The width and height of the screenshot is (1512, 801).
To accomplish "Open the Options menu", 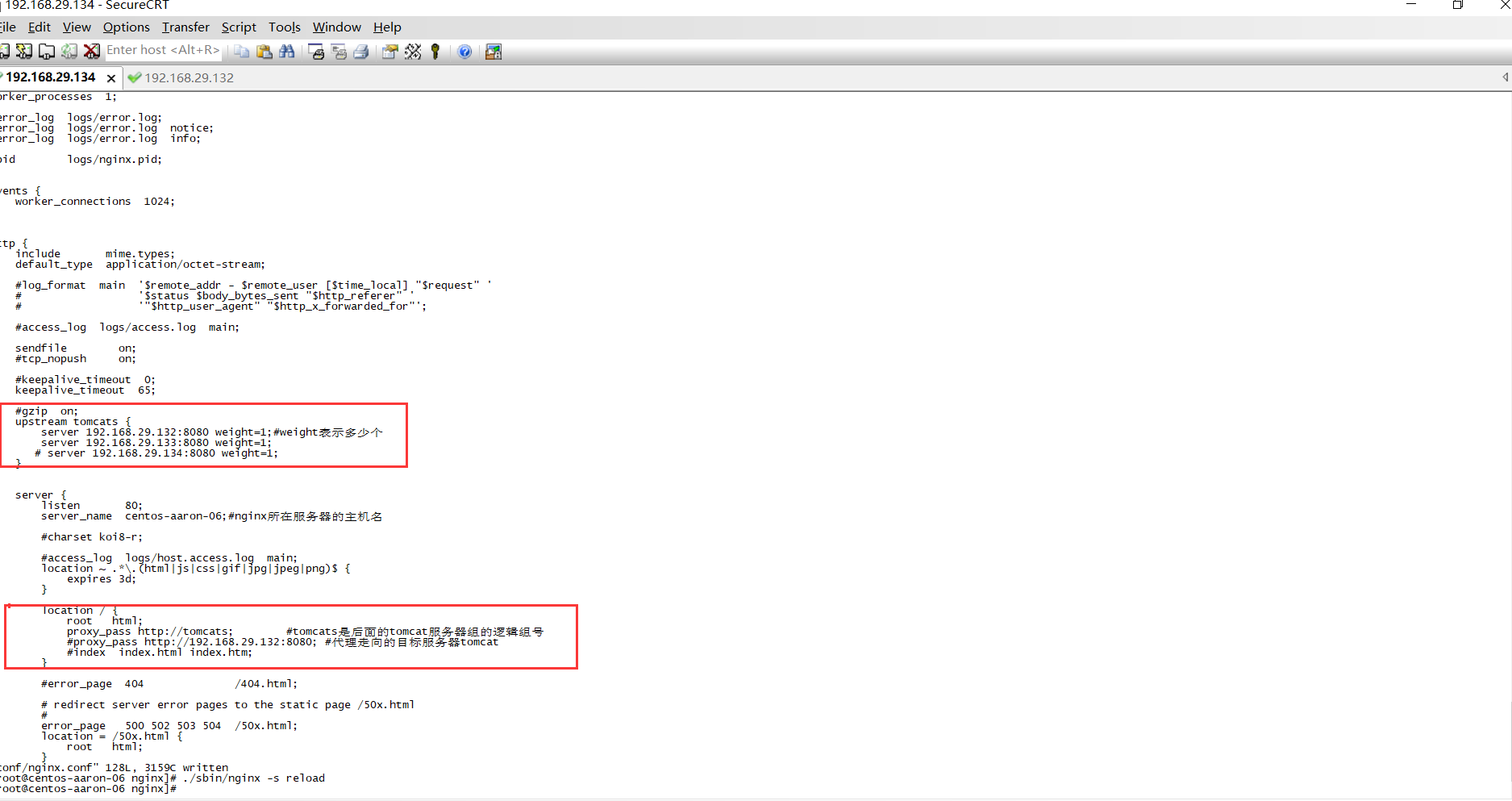I will (x=127, y=27).
